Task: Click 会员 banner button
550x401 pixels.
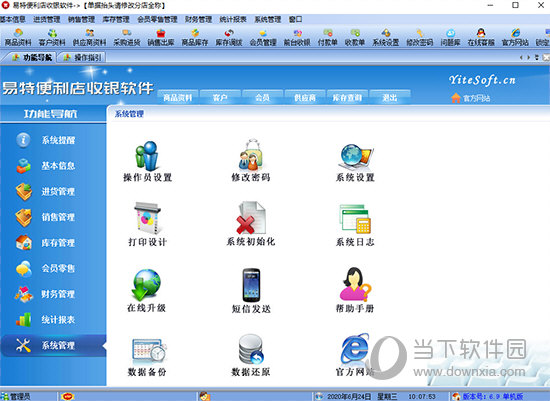Action: (262, 98)
